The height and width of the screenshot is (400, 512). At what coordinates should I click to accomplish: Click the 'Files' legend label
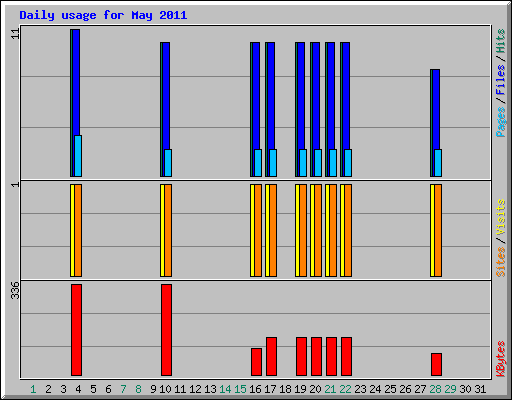501,80
